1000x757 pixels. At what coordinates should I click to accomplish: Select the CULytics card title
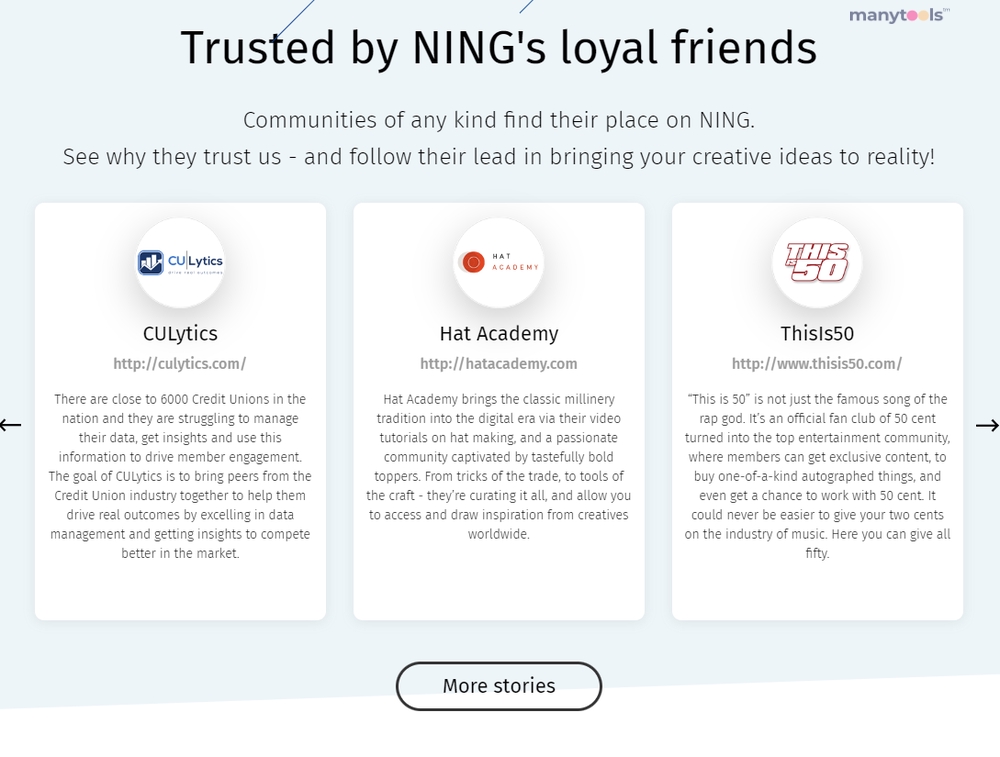tap(180, 334)
